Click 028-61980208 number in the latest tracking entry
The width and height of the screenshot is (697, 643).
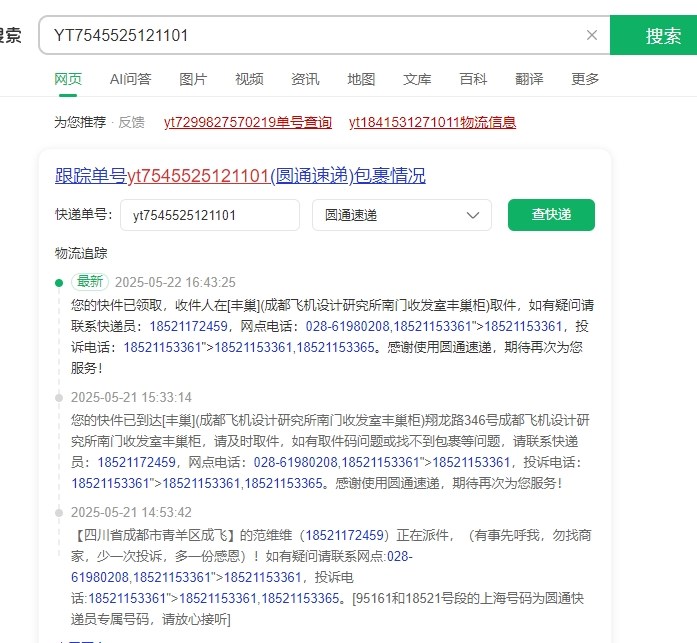[348, 326]
